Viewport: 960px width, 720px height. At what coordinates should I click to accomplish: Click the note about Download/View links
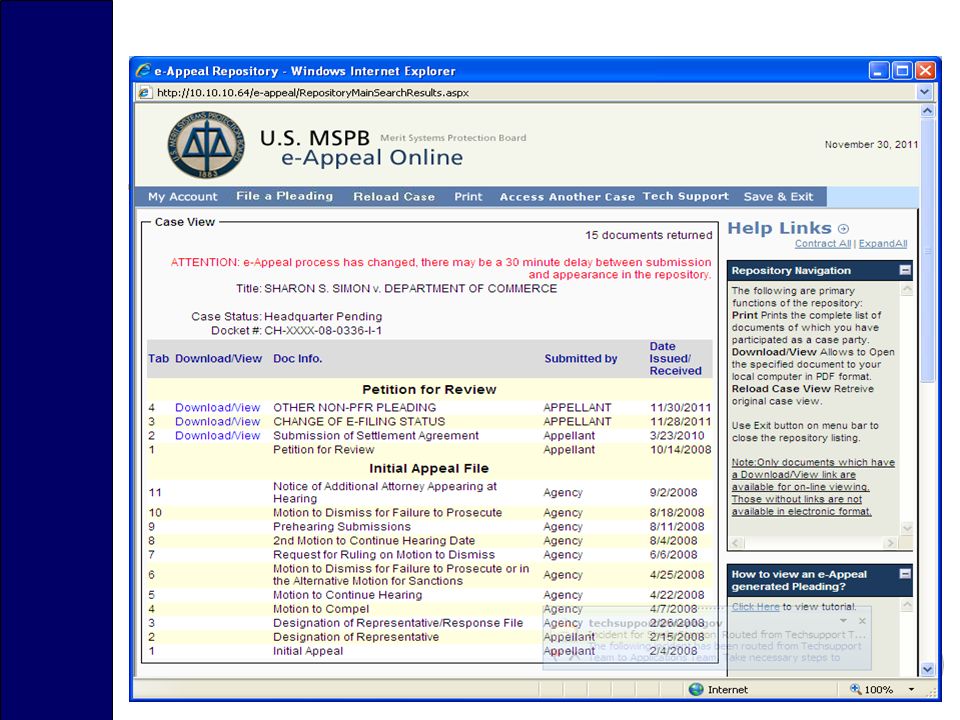coord(812,487)
